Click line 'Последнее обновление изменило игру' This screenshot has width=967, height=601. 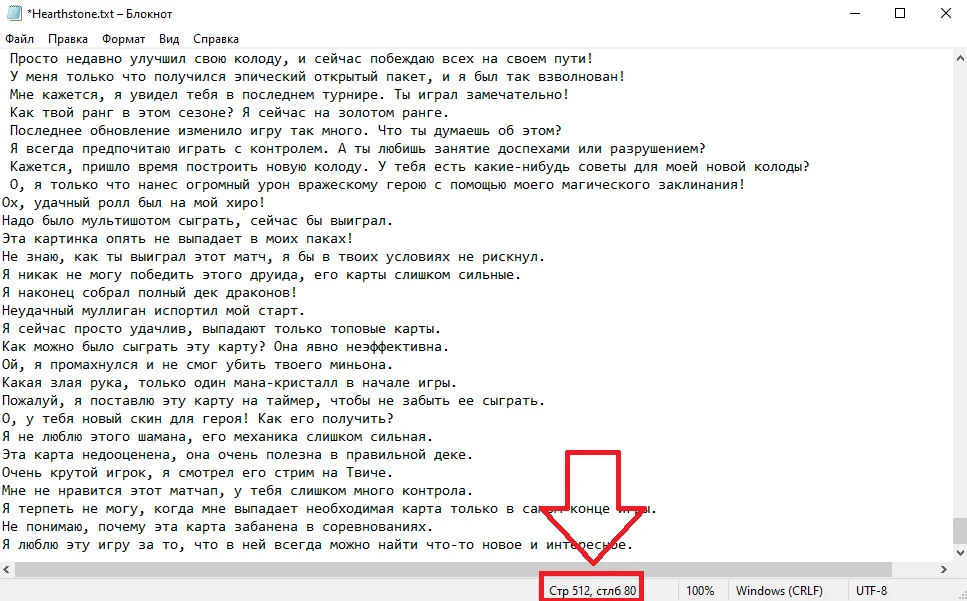click(x=286, y=131)
